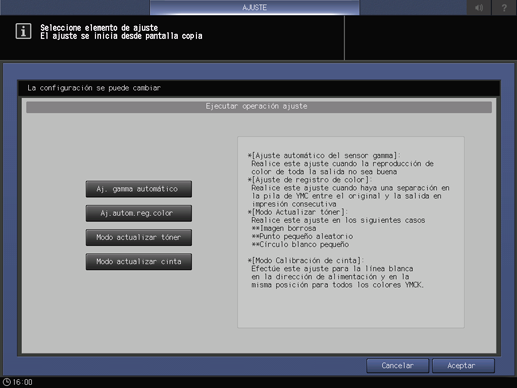
Task: Open help with the question mark icon
Action: 504,7
